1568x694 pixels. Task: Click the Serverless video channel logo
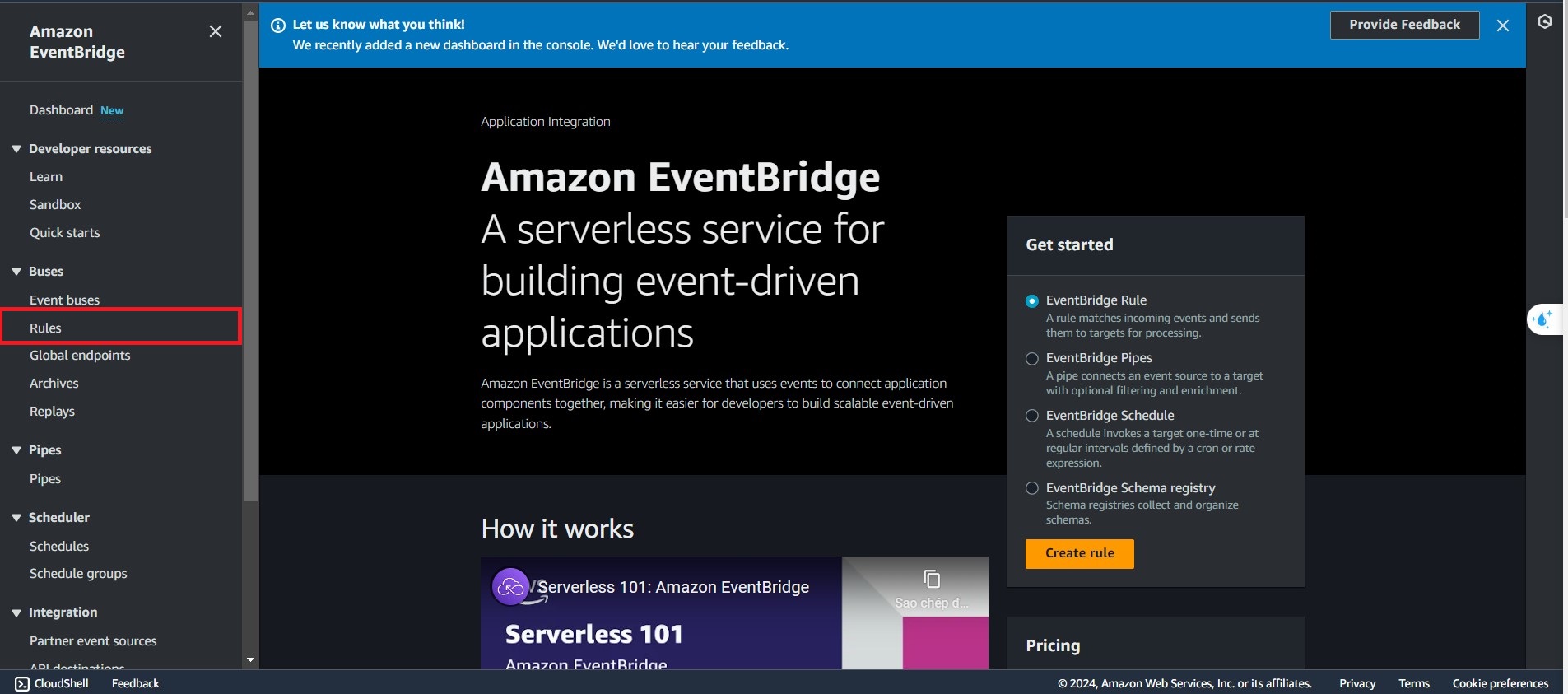(x=510, y=587)
